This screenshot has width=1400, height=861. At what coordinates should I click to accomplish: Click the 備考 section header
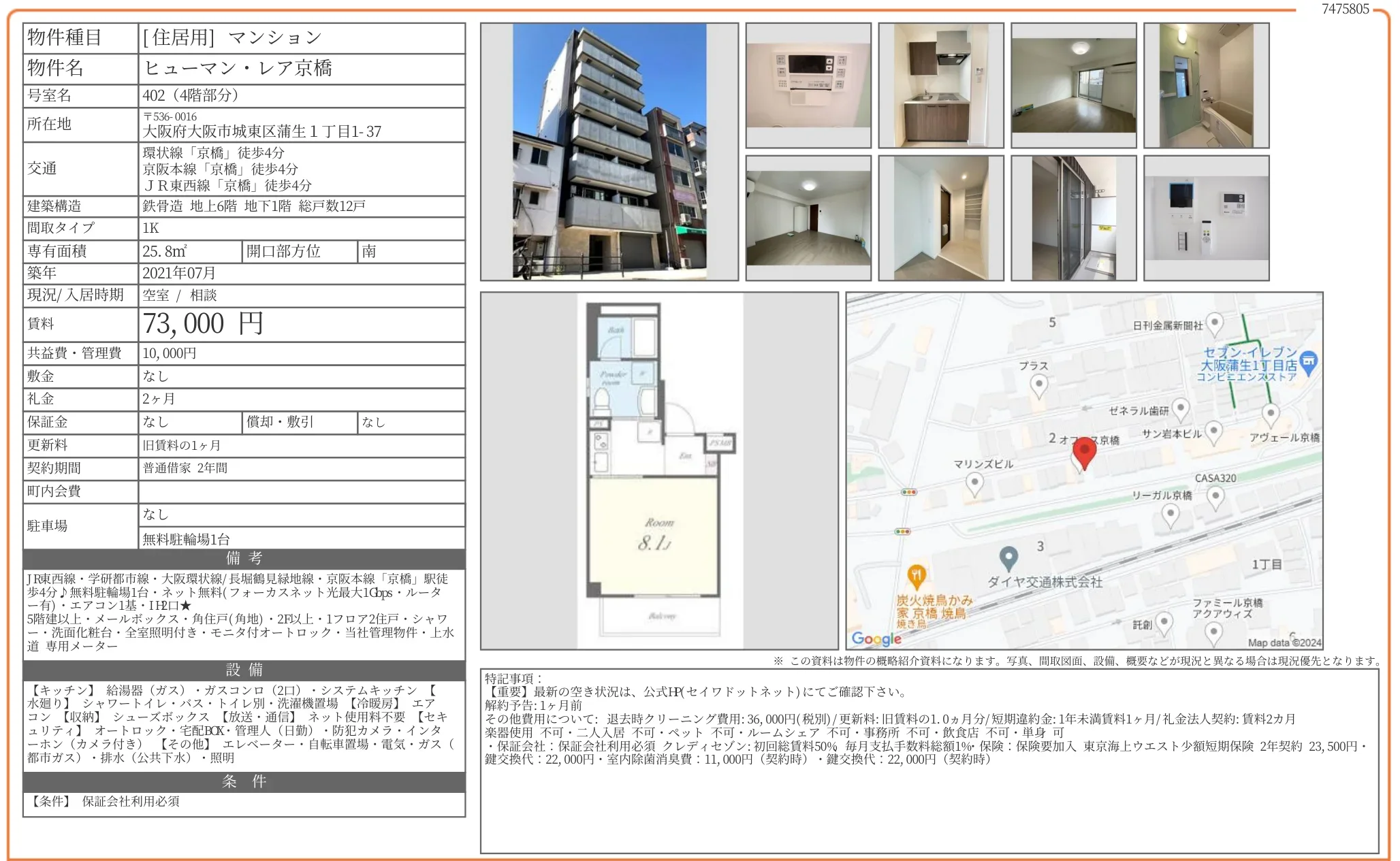click(244, 558)
